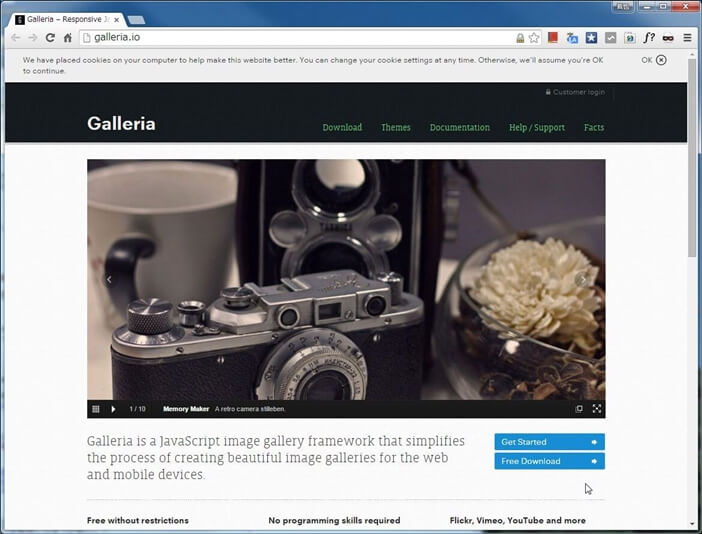Image resolution: width=702 pixels, height=534 pixels.
Task: Click the Free Download button
Action: pos(549,461)
